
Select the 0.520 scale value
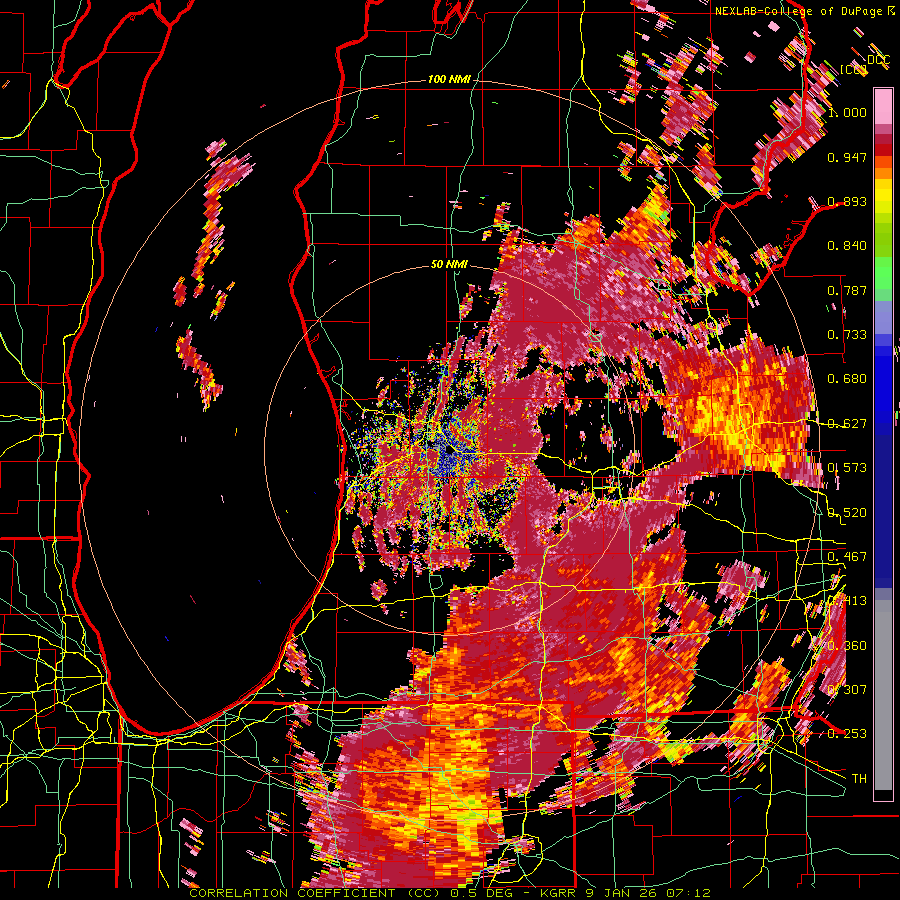click(847, 513)
